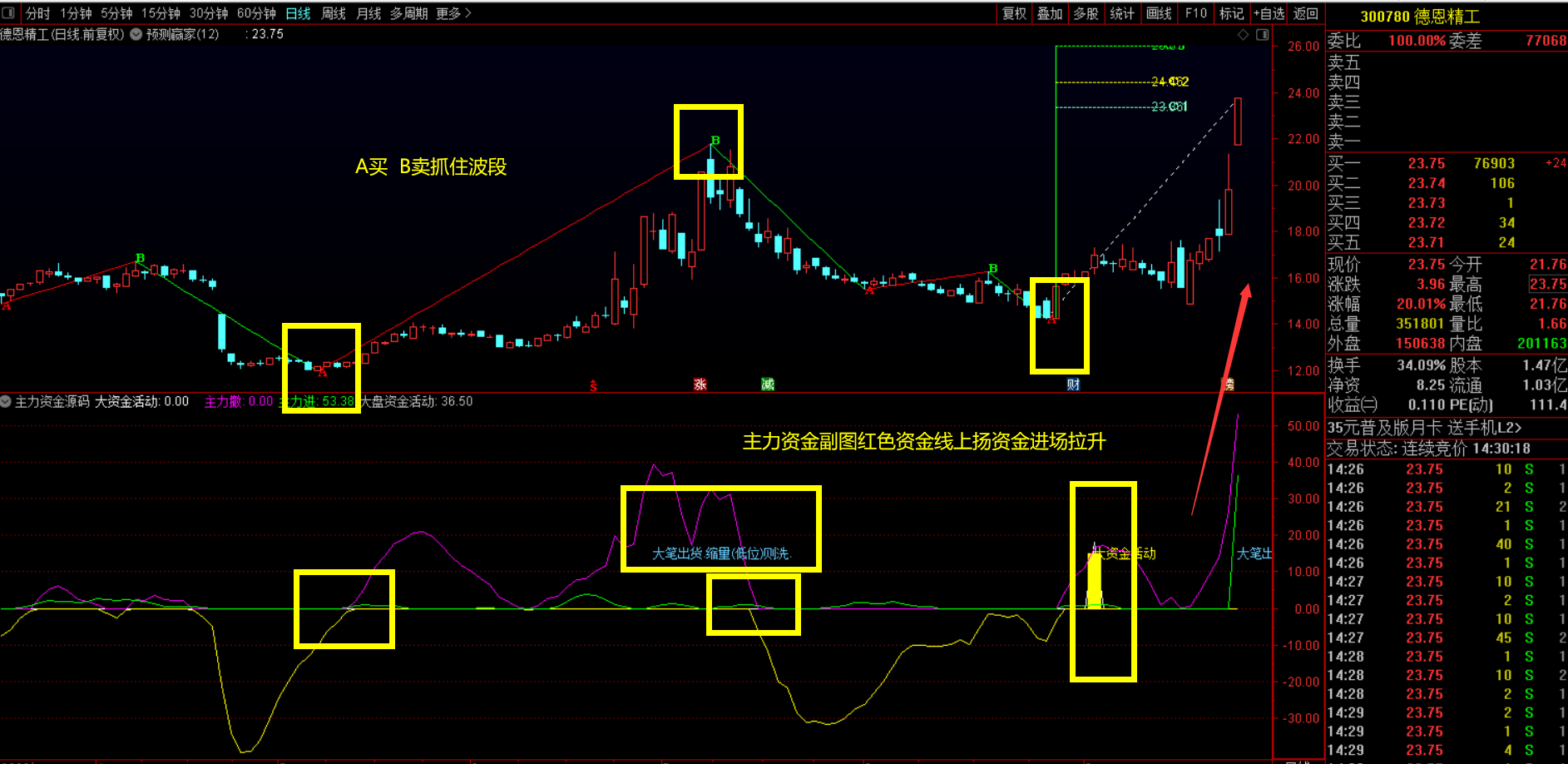Viewport: 1568px width, 764px height.
Task: Click the red S marker below candles
Action: coord(593,385)
